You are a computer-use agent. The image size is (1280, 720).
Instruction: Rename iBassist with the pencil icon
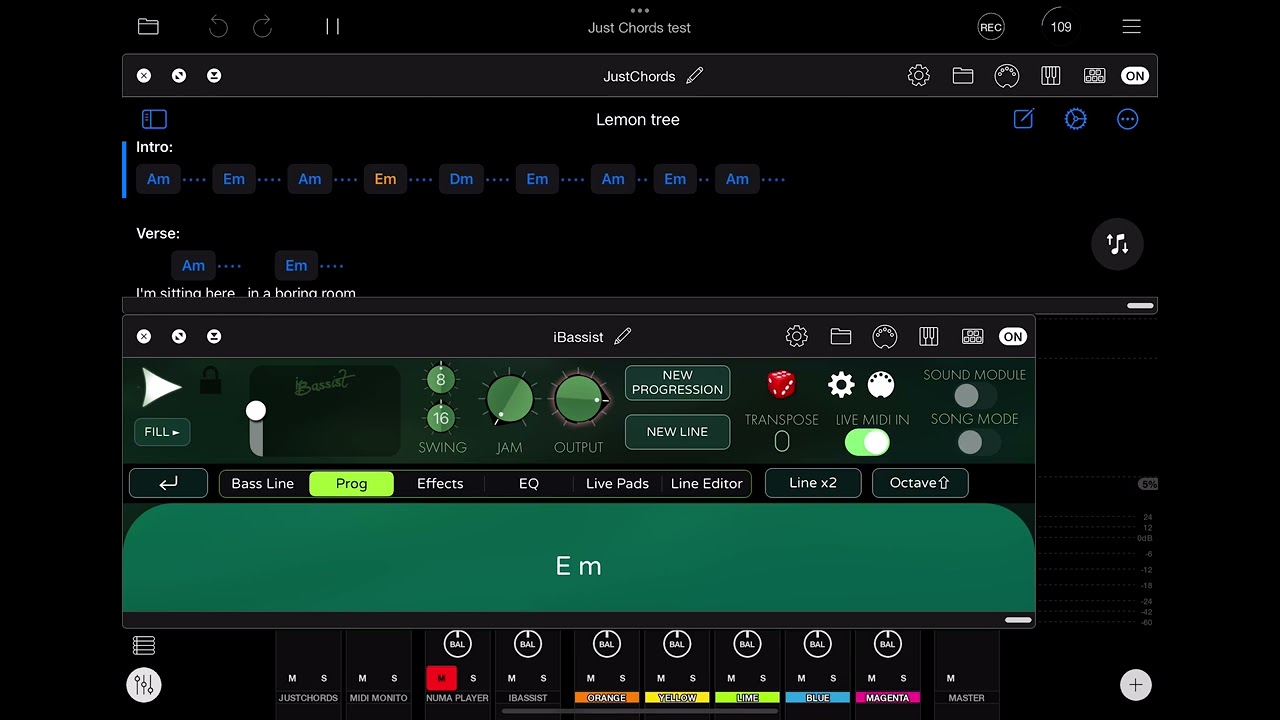pos(623,337)
